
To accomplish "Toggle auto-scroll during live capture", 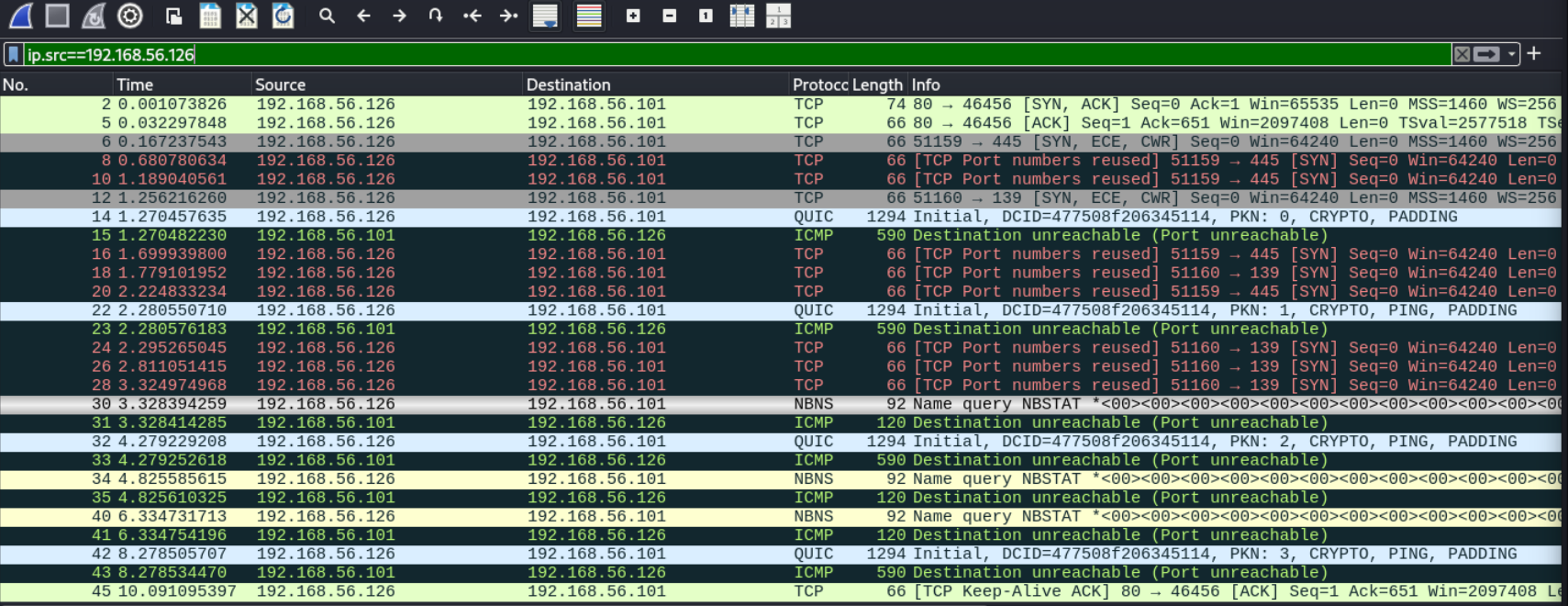I will 545,16.
